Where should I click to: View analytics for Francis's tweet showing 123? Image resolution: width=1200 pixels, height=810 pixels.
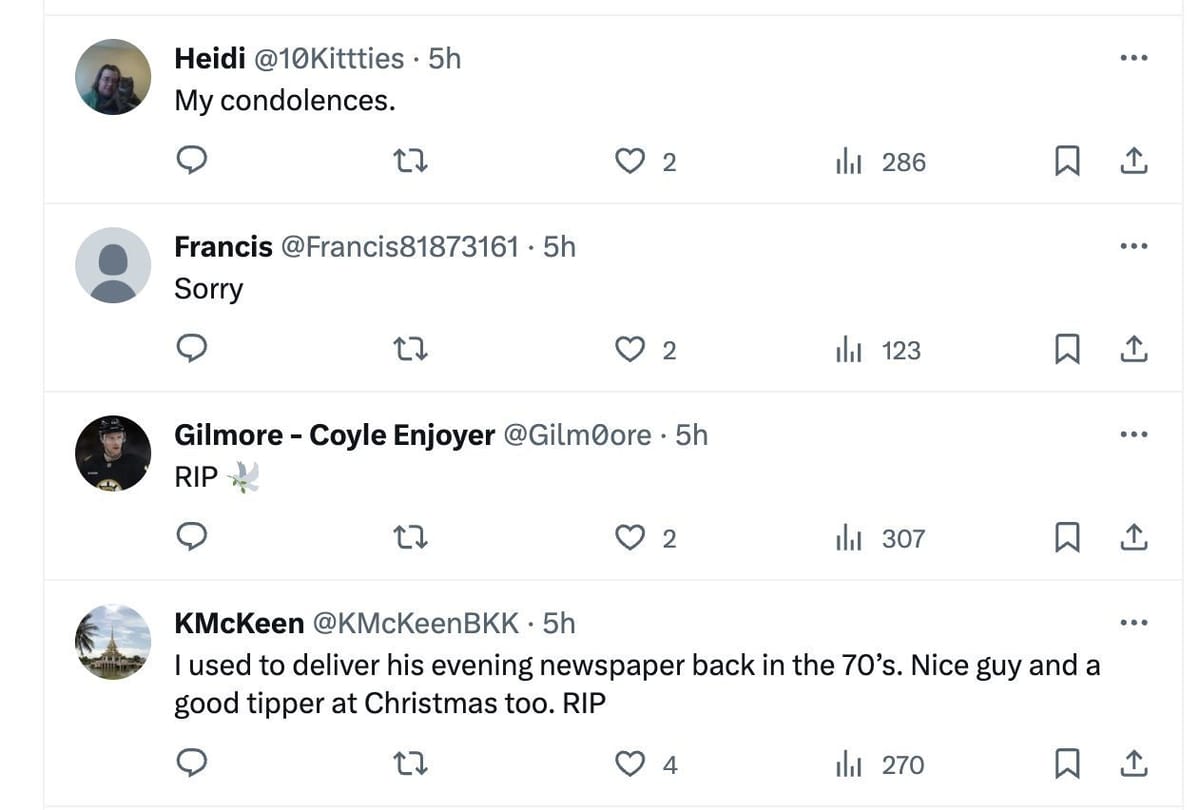879,350
